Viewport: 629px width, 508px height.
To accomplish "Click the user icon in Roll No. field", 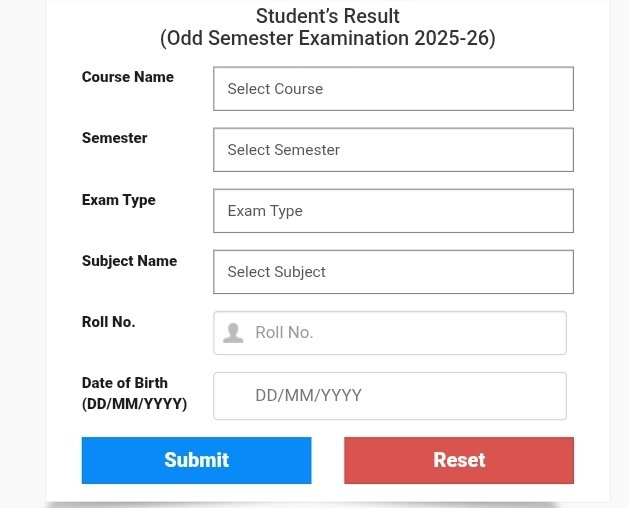I will pos(233,333).
